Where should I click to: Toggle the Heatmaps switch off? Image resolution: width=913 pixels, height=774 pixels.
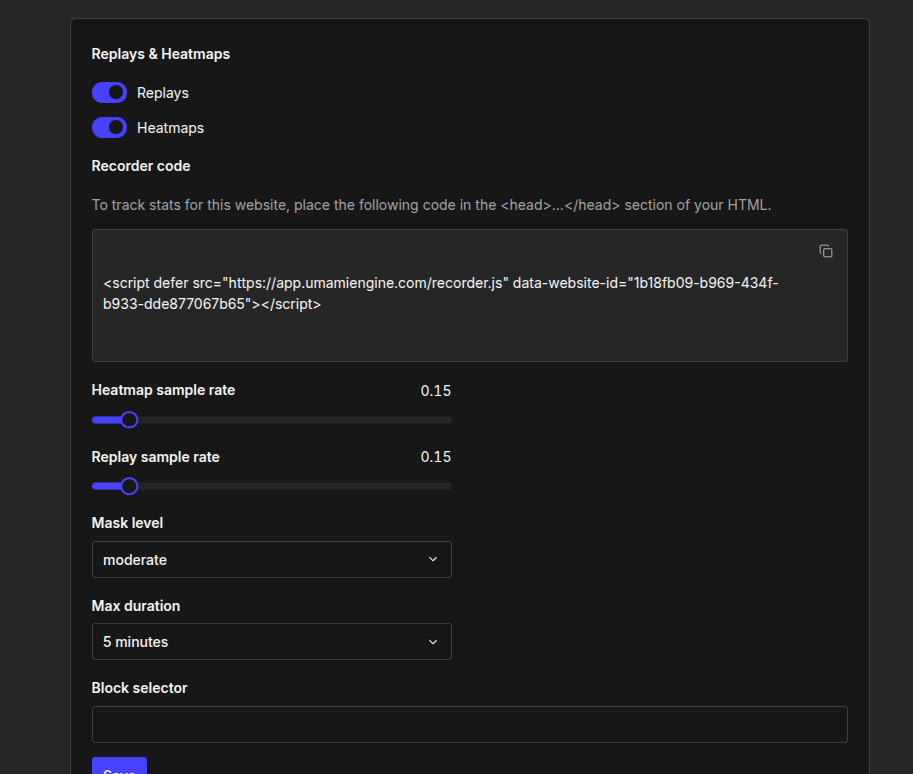point(109,128)
